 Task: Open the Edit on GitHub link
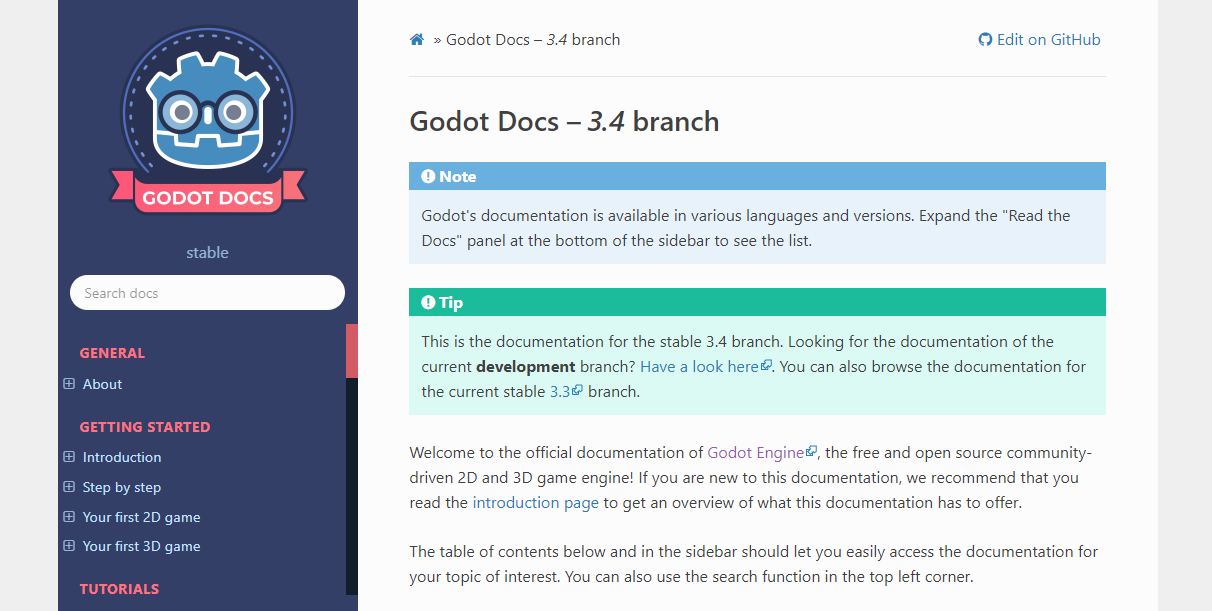click(x=1039, y=40)
